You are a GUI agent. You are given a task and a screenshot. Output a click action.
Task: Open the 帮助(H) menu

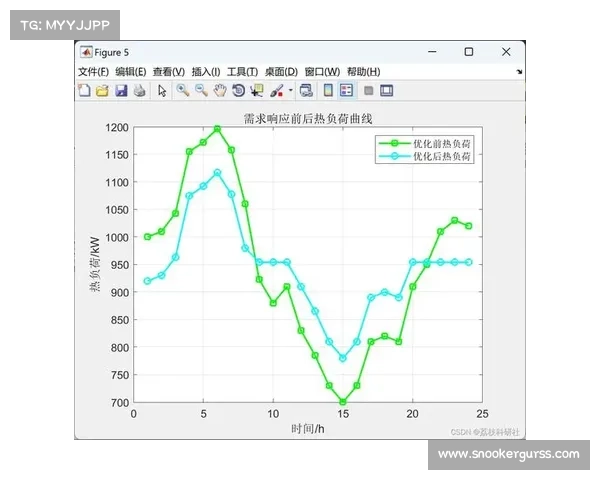pyautogui.click(x=363, y=72)
